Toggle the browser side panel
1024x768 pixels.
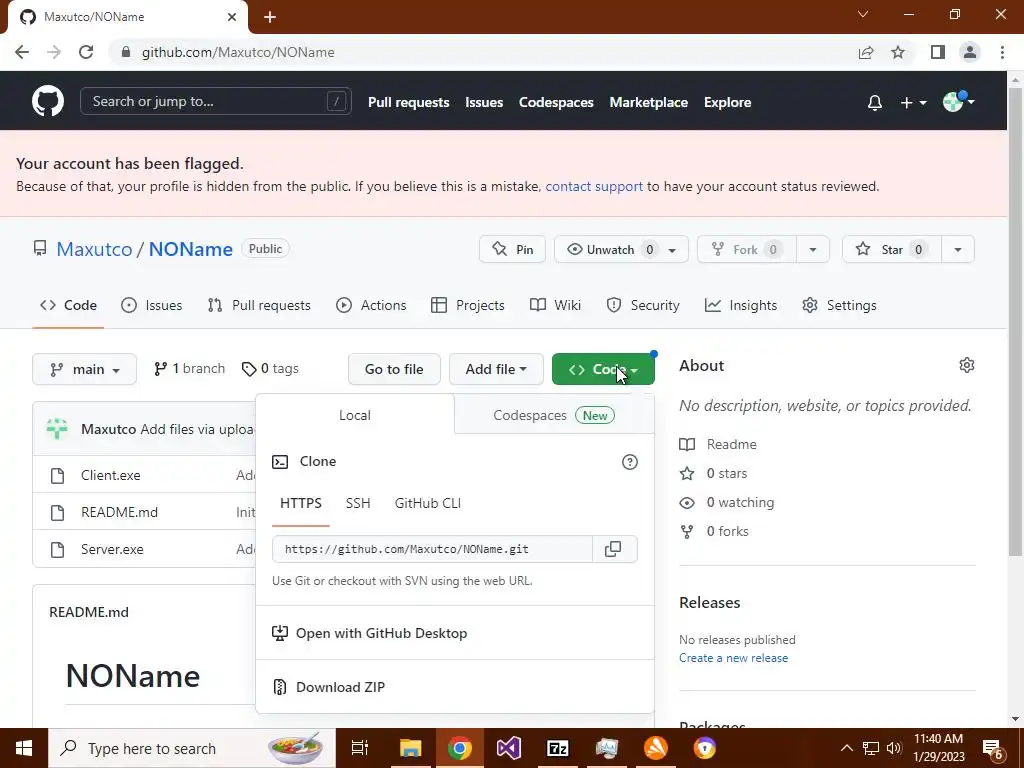click(x=938, y=52)
